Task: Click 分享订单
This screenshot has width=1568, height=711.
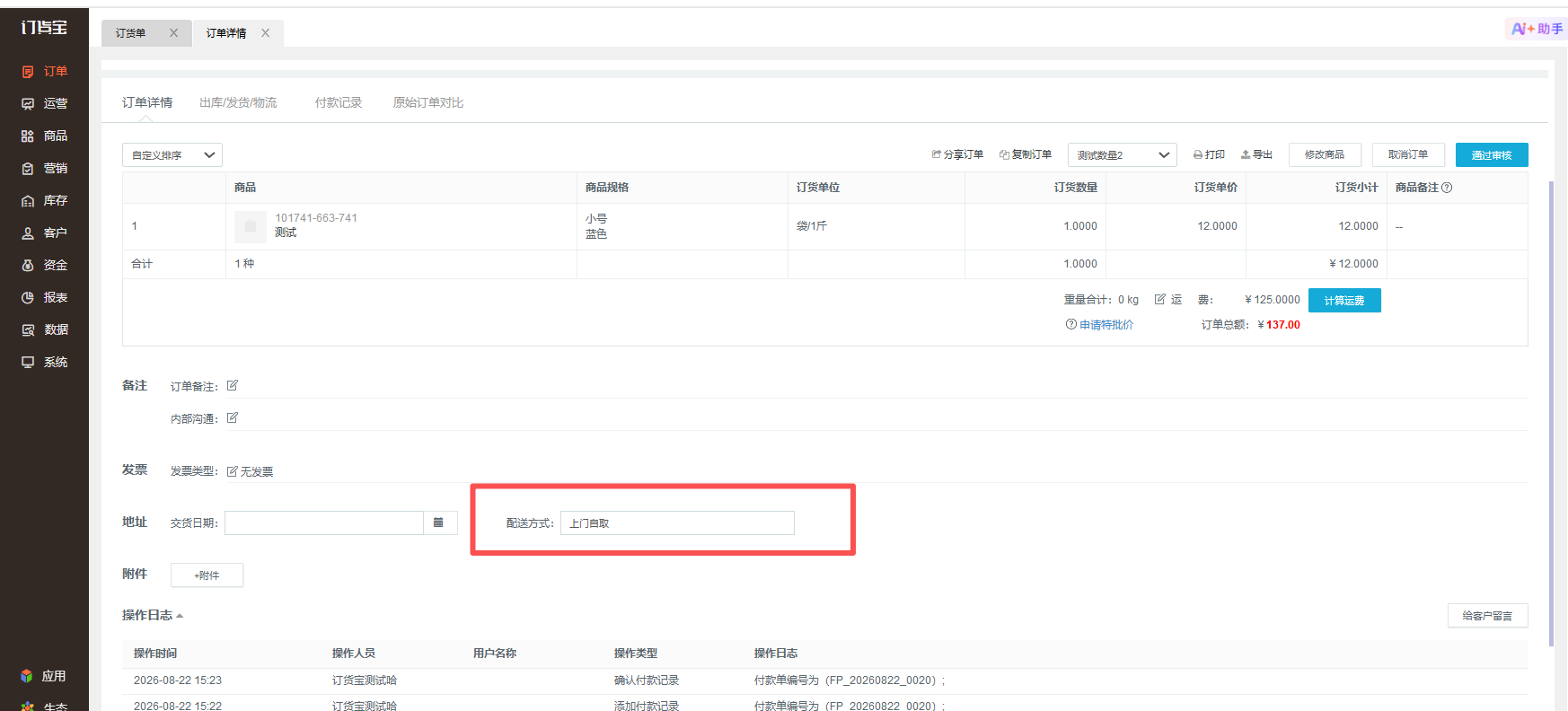Action: [x=957, y=154]
